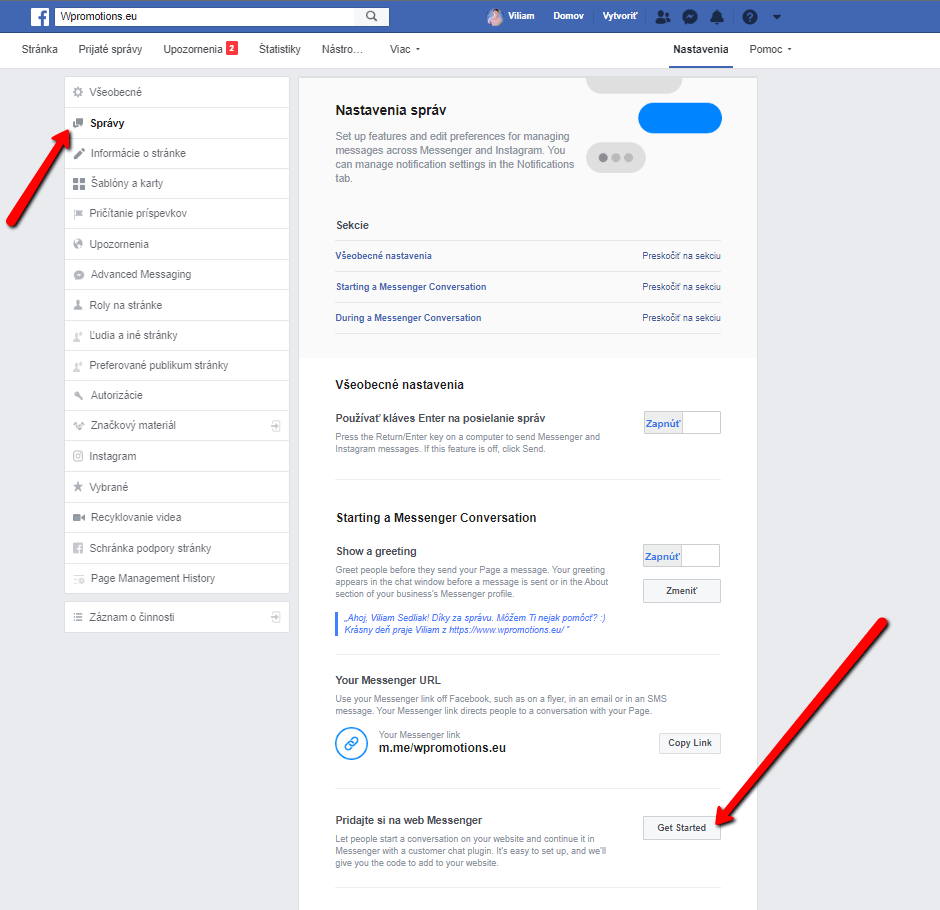Click pencil icon for Informácie o stránke
The image size is (940, 910).
(79, 153)
